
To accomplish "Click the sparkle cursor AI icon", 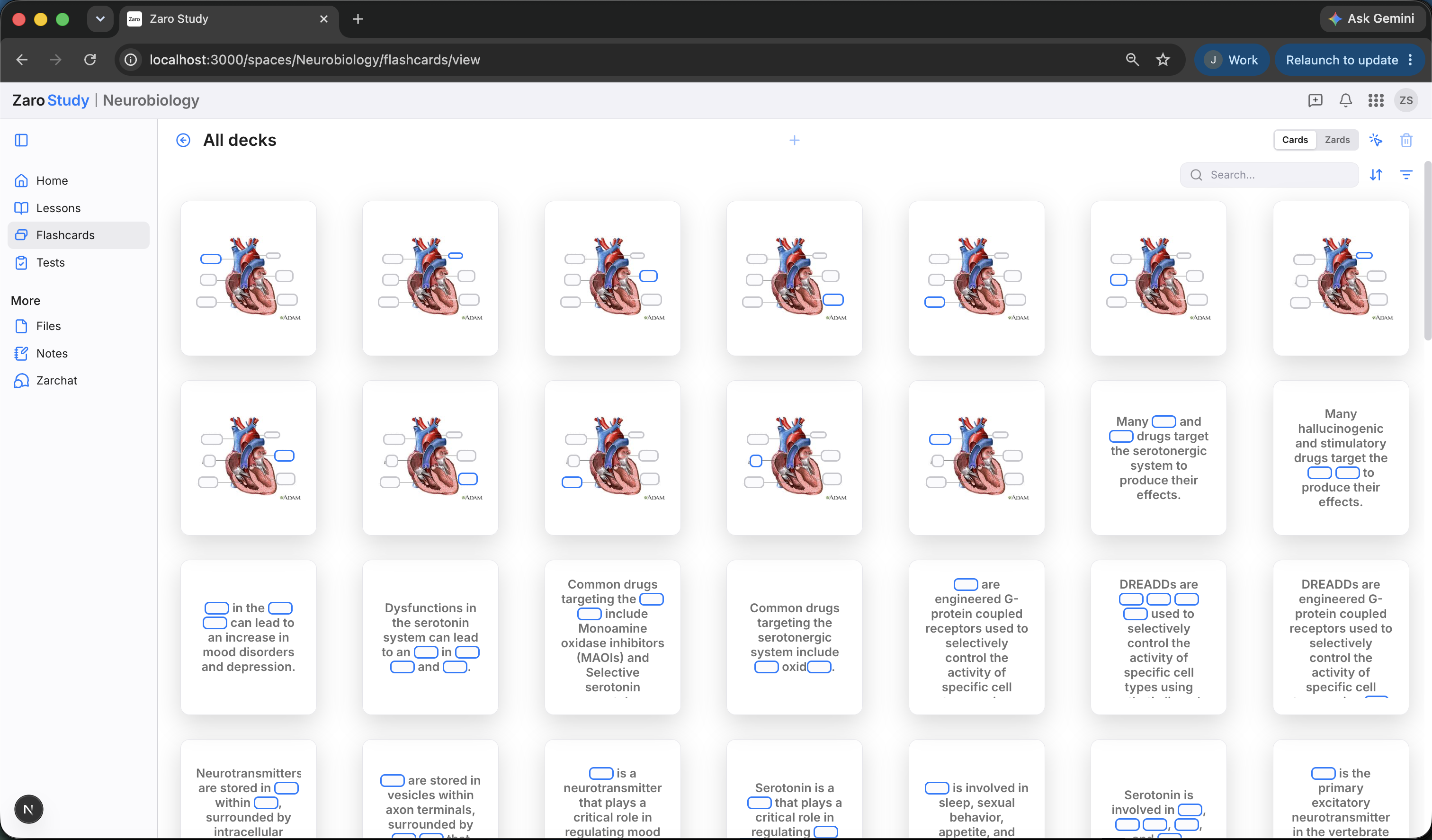I will [x=1376, y=140].
